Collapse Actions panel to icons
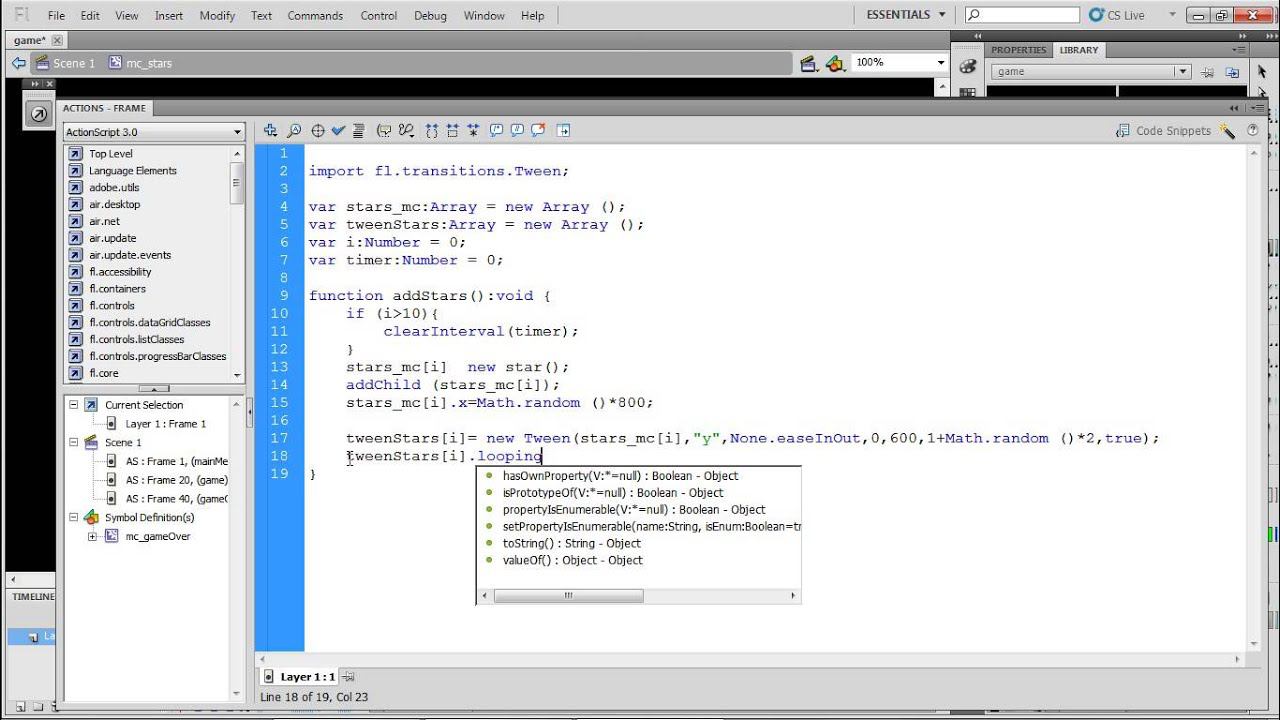This screenshot has height=720, width=1280. point(1234,107)
